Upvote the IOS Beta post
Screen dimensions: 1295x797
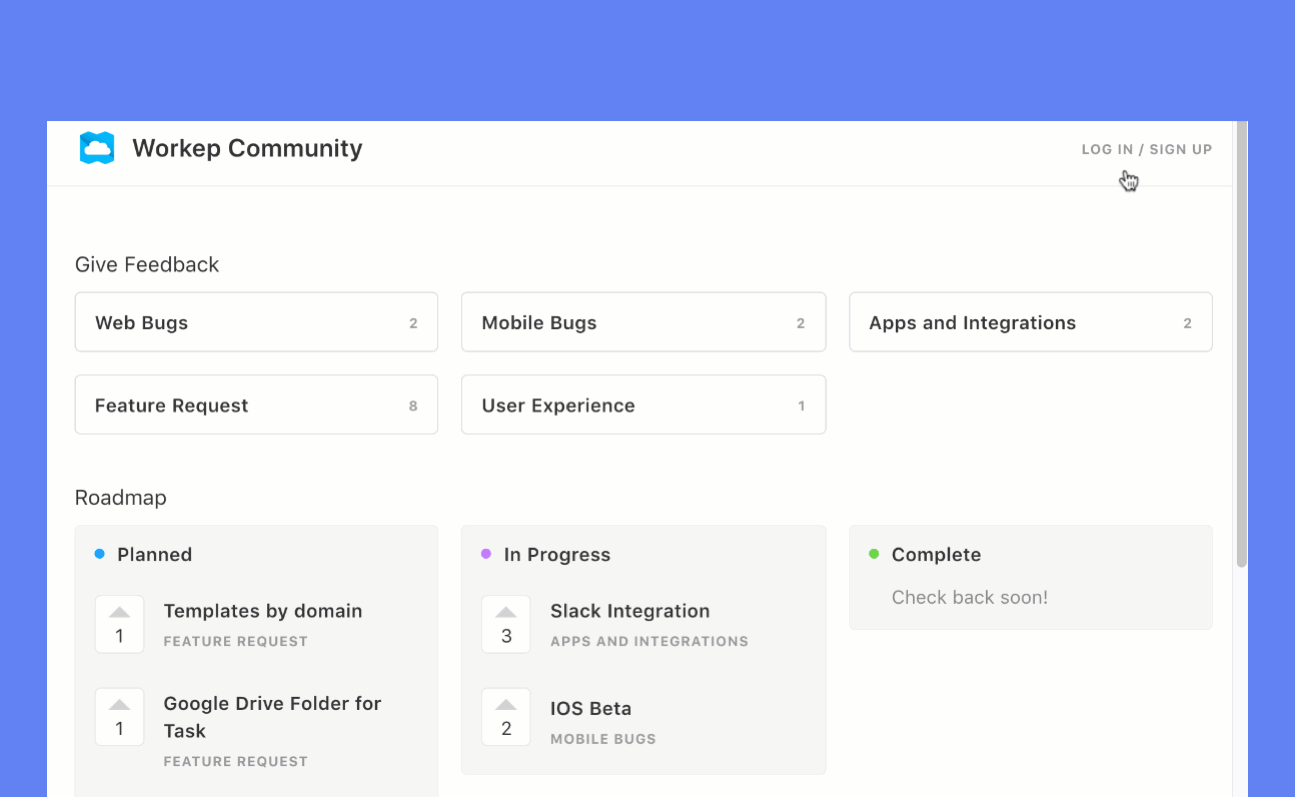click(x=506, y=717)
